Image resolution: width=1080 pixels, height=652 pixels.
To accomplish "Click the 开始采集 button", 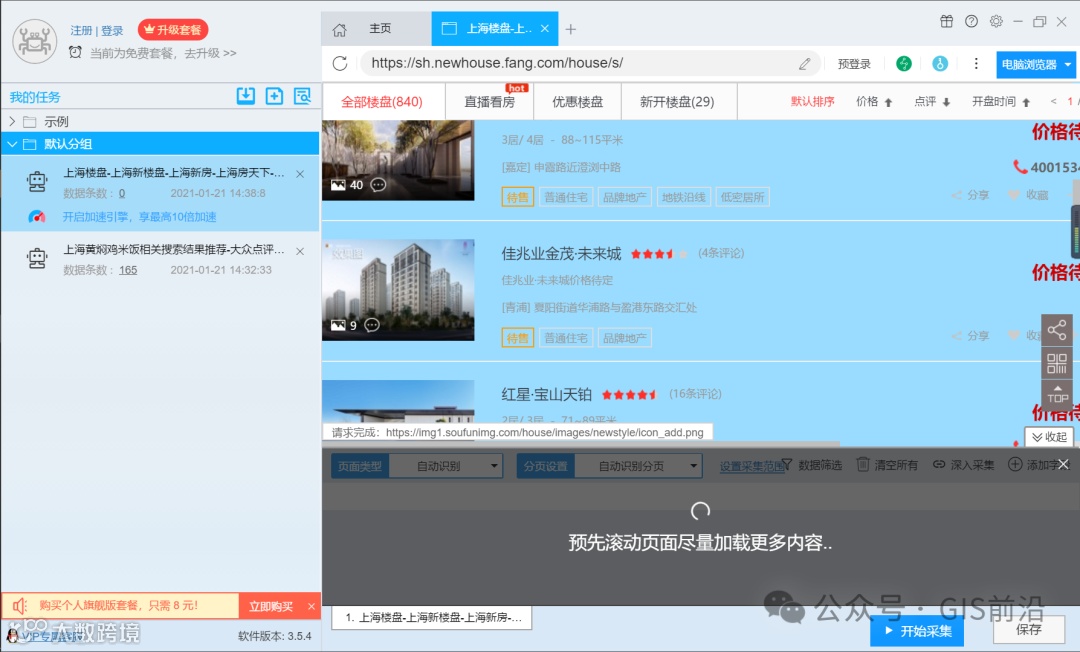I will click(x=917, y=631).
